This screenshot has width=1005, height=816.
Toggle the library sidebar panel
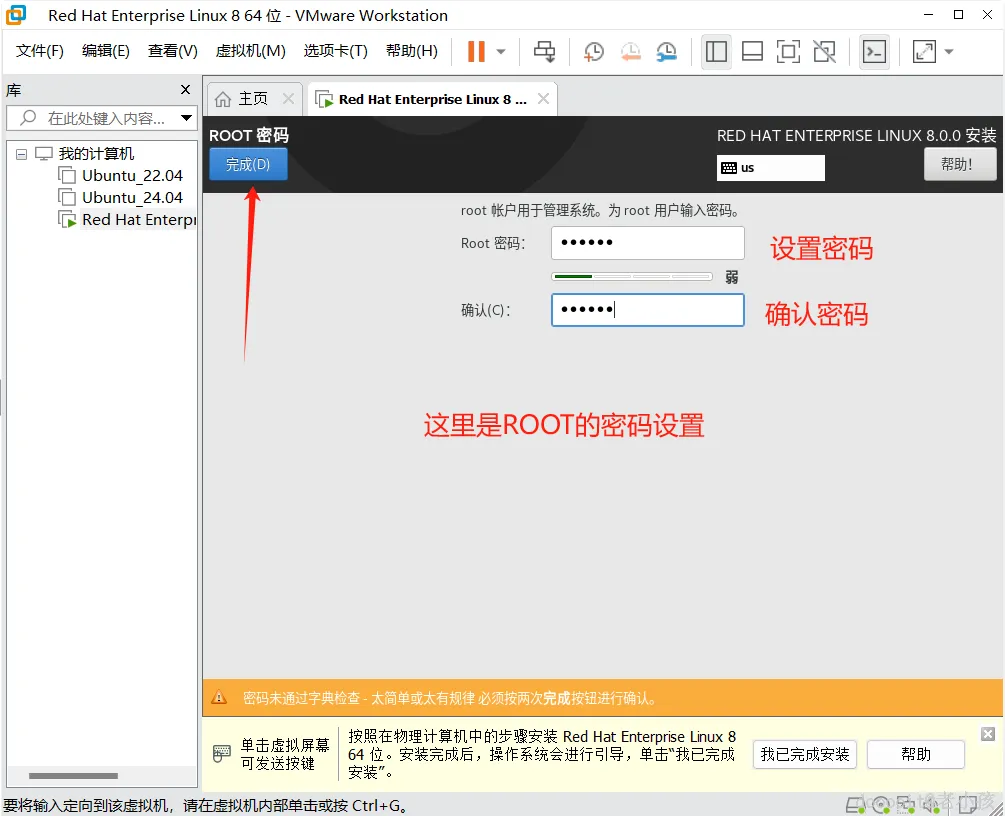716,51
